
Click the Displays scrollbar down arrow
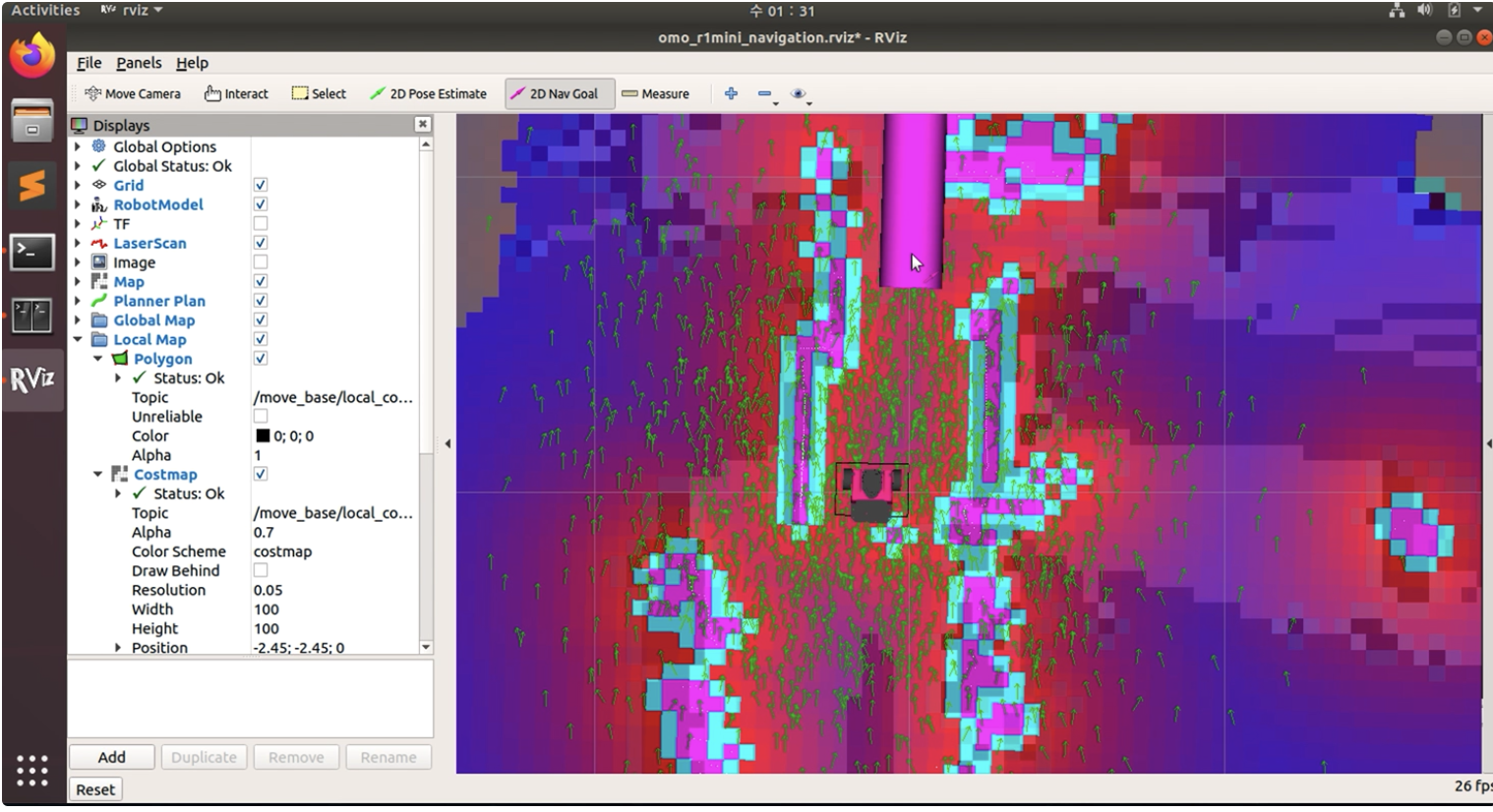(x=426, y=647)
